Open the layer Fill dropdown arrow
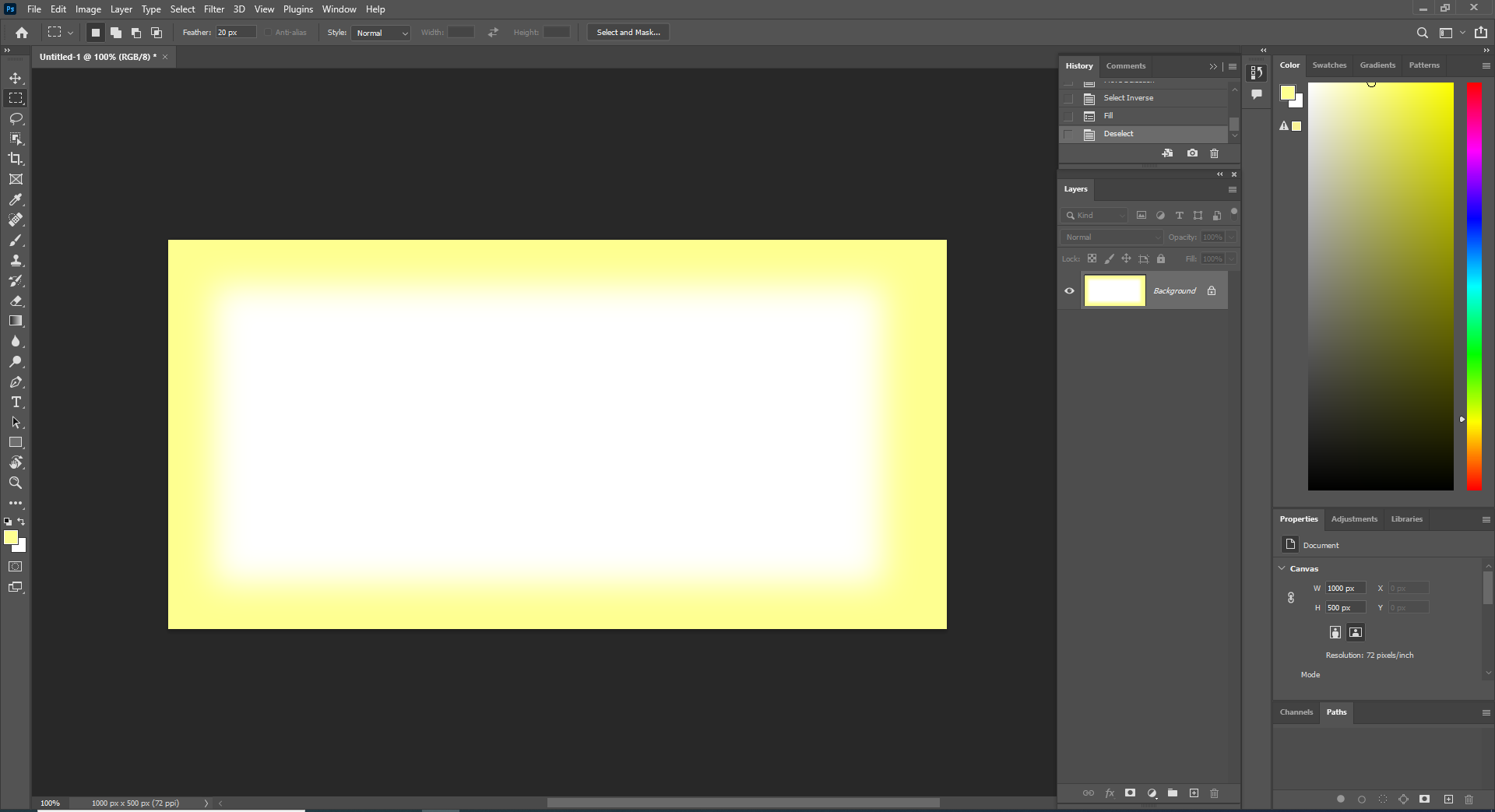Screen dimensions: 1495x812 click(1231, 258)
